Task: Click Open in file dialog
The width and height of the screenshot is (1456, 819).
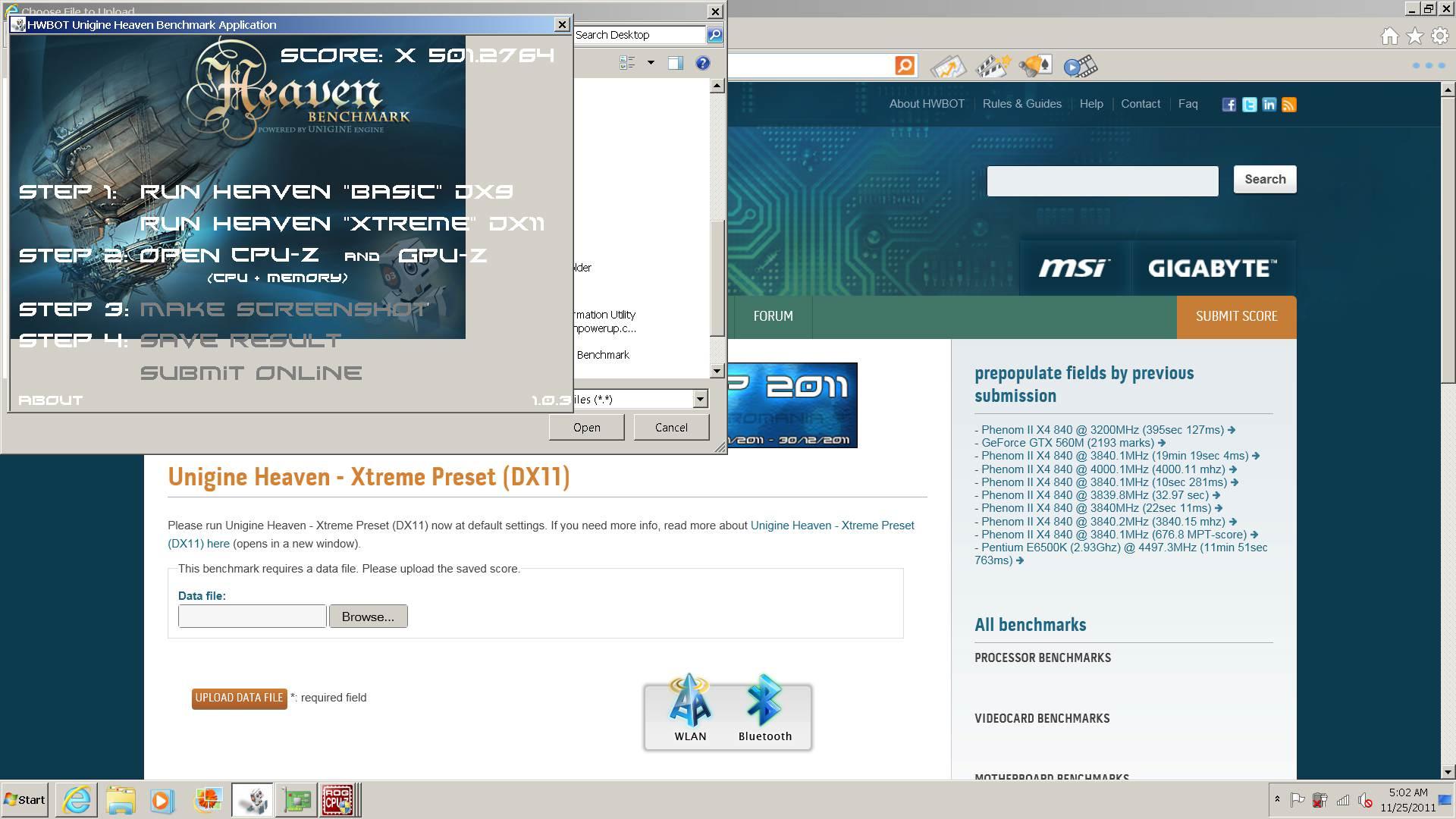Action: [x=586, y=428]
